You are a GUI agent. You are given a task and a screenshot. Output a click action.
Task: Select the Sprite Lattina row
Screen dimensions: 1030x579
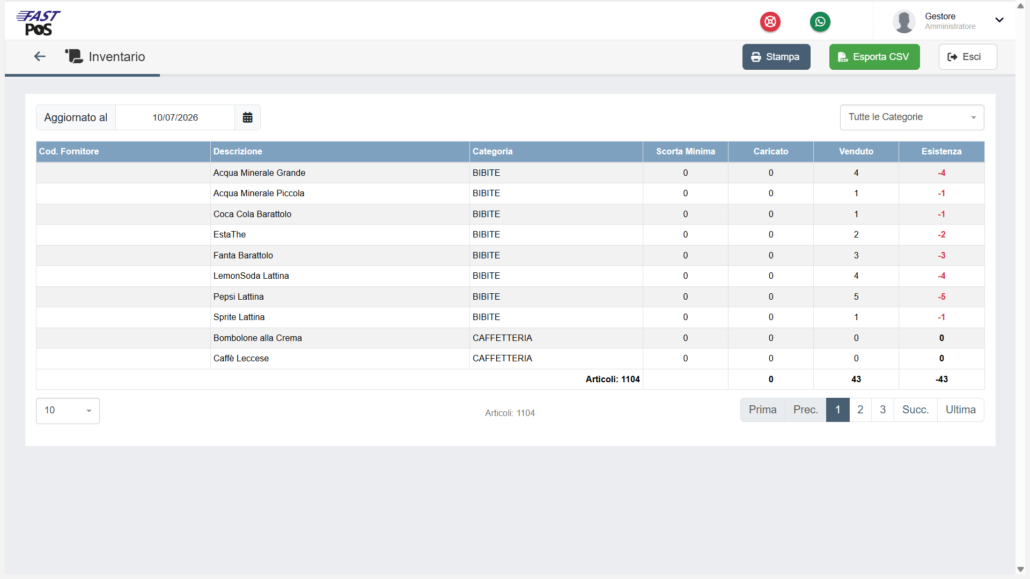510,317
